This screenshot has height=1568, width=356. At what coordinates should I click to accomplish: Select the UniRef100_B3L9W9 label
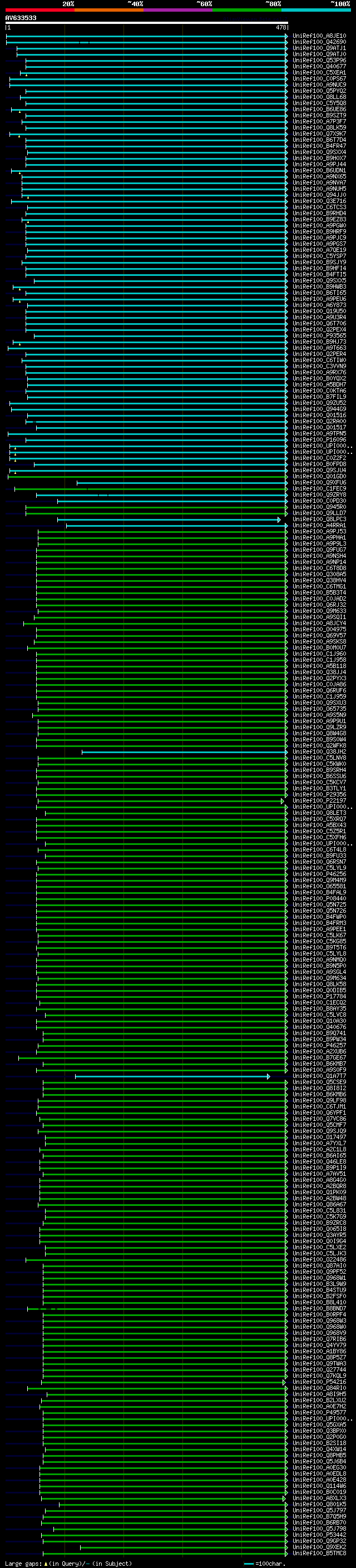[x=319, y=1284]
